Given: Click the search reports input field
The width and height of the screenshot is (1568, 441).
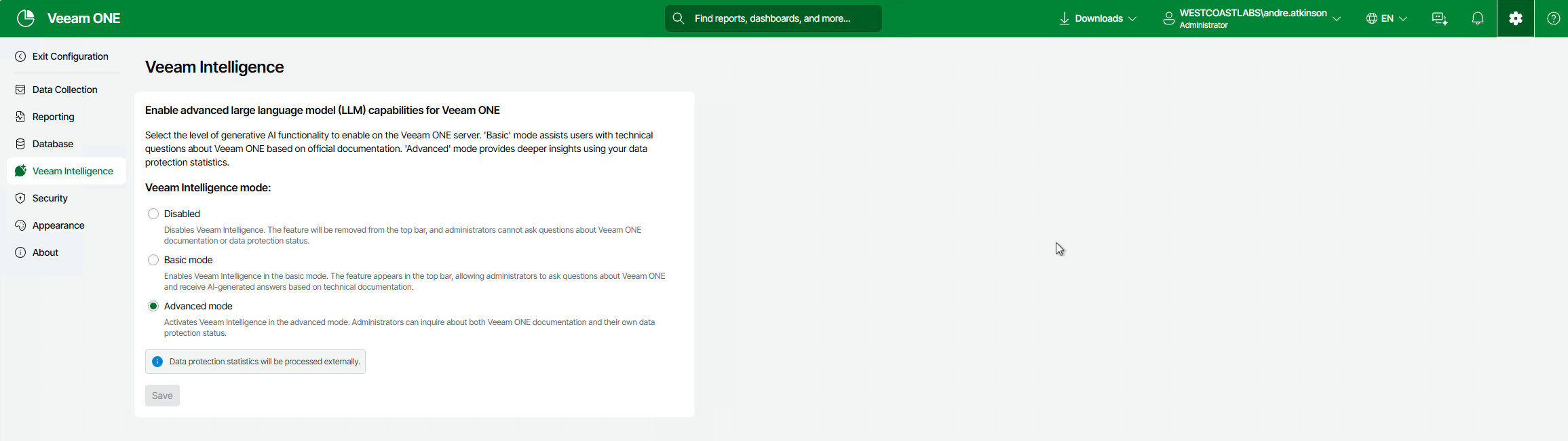Looking at the screenshot, I should 780,18.
